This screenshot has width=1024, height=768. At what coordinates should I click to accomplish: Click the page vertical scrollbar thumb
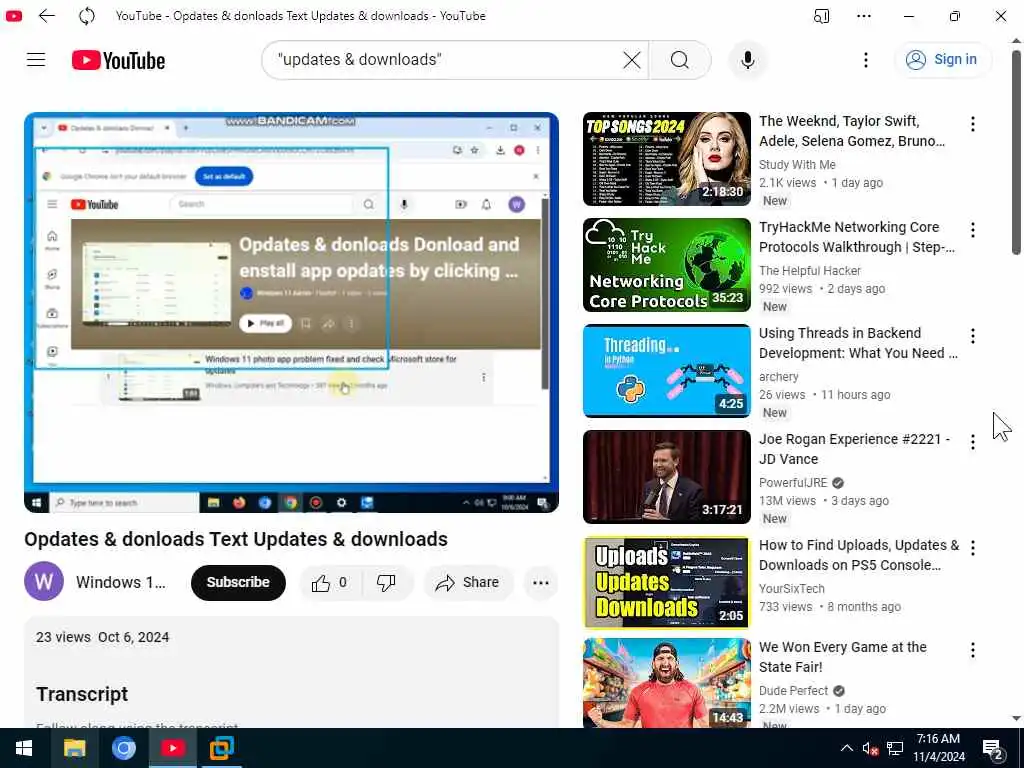(1016, 152)
